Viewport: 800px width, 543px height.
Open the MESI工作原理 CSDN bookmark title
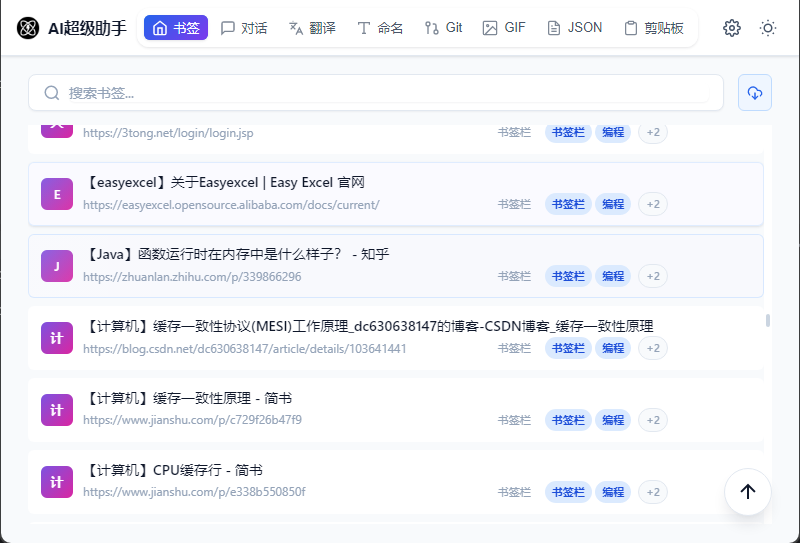tap(368, 326)
